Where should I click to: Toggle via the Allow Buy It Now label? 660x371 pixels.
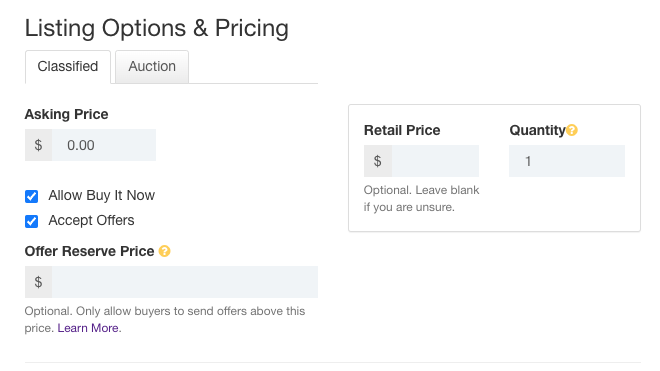[101, 195]
